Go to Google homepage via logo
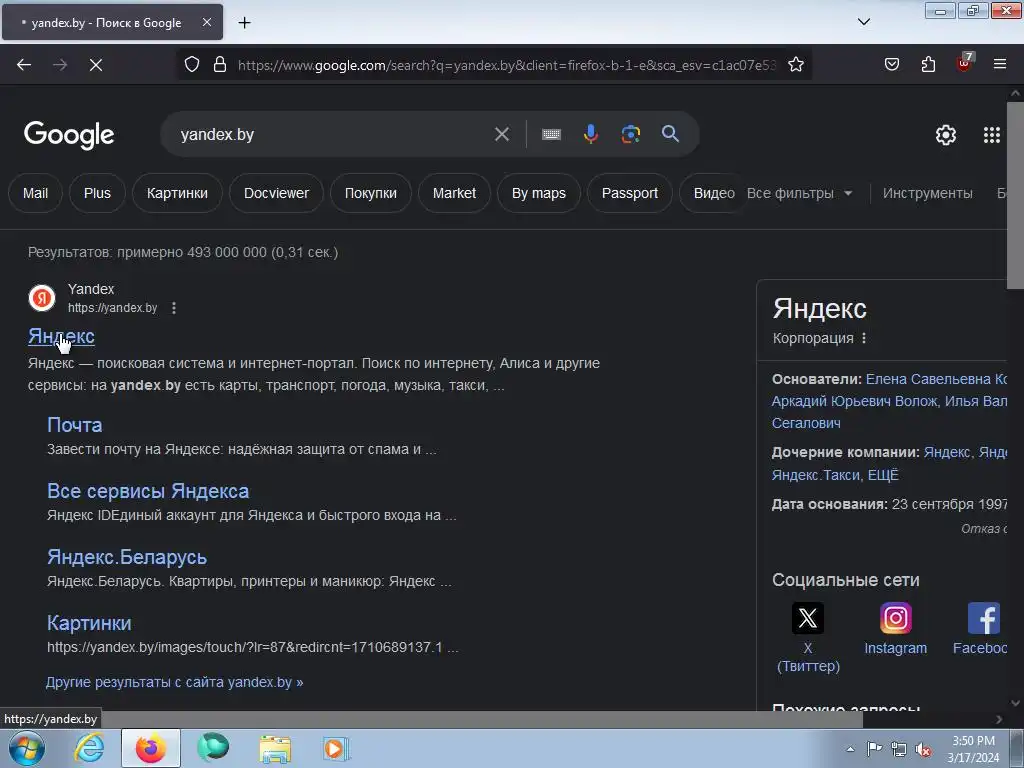 69,135
